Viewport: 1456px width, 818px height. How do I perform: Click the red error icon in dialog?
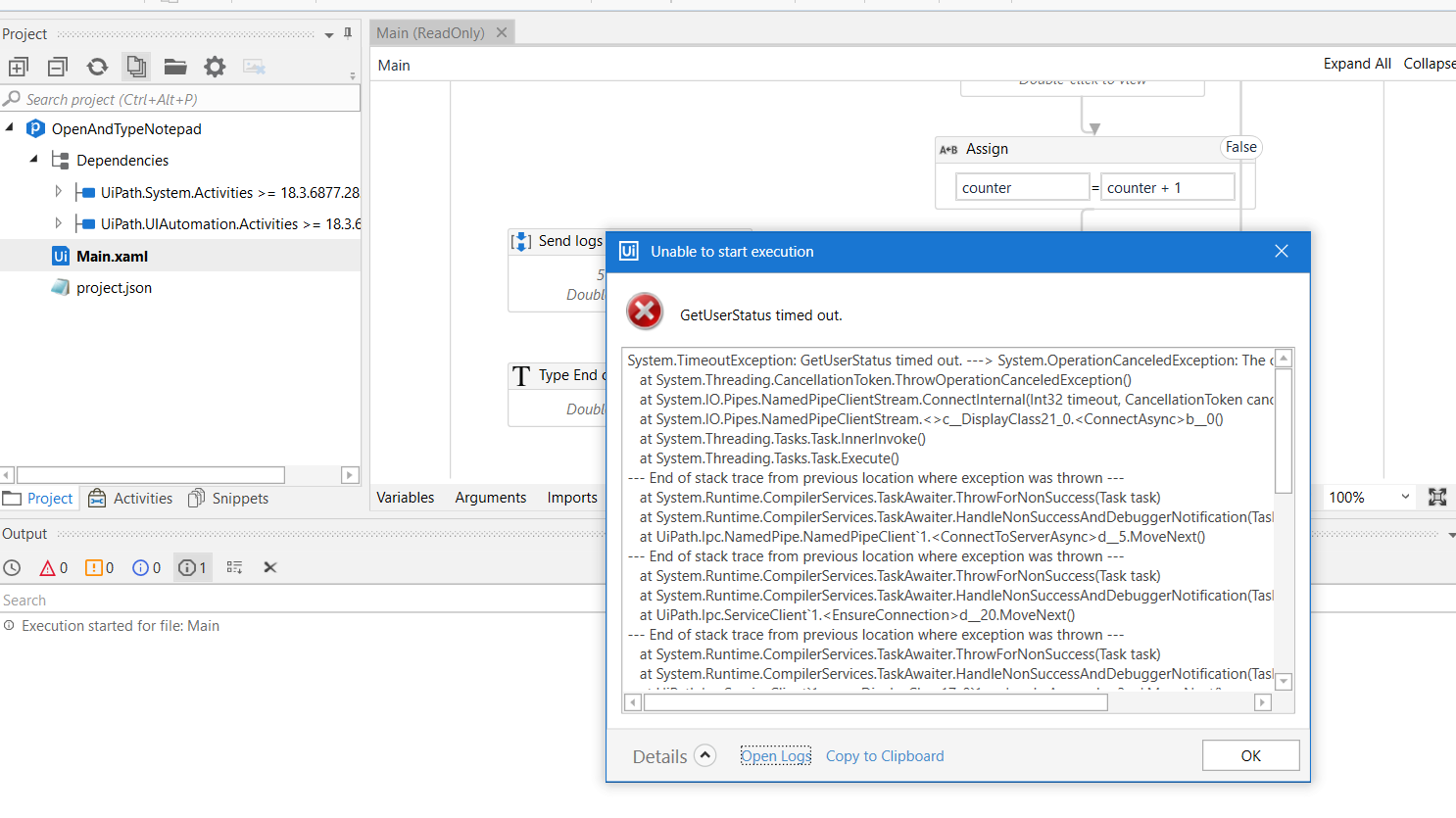645,313
